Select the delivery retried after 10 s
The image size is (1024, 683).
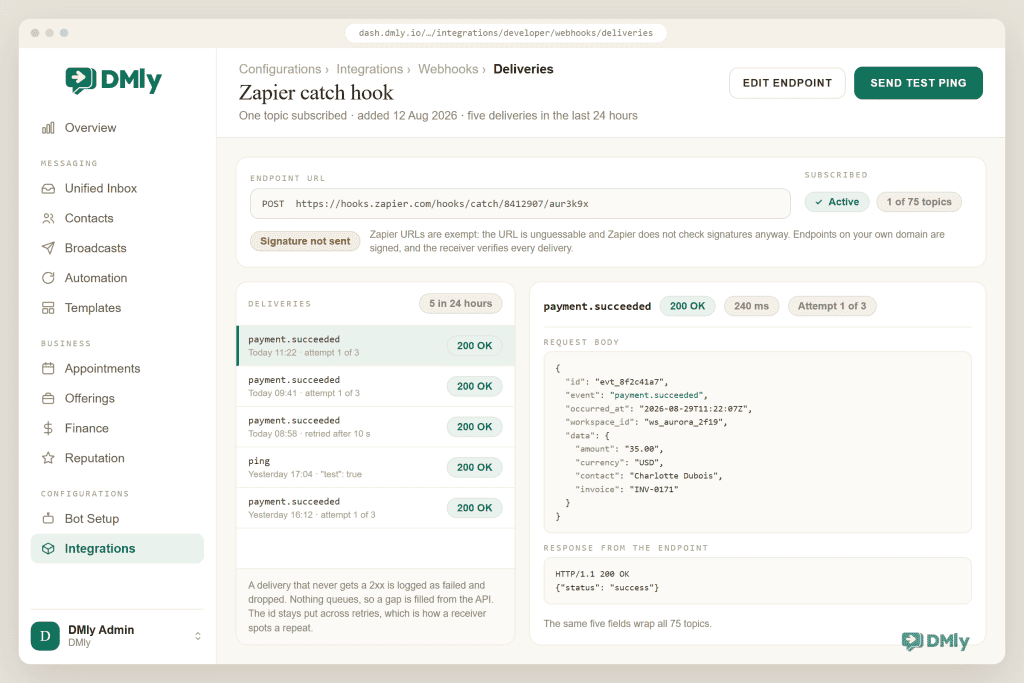[376, 426]
